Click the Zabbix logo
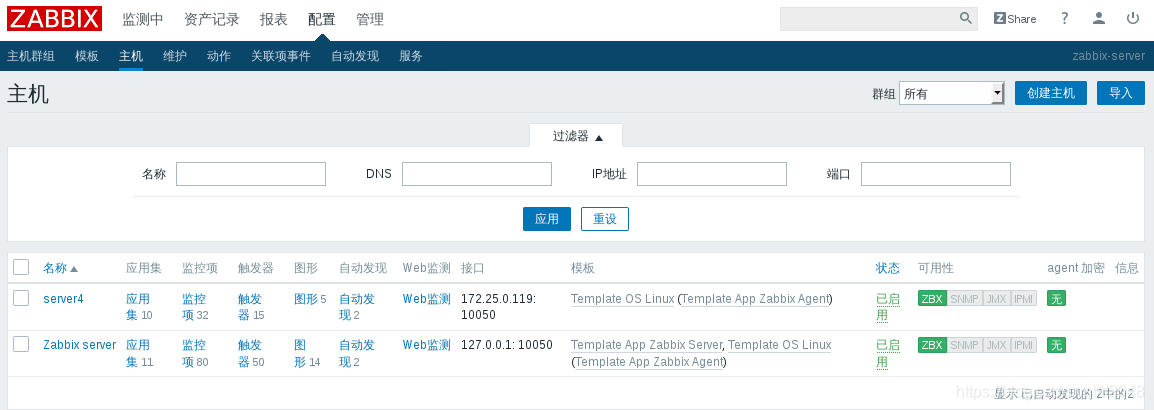Viewport: 1154px width, 410px height. pyautogui.click(x=54, y=18)
